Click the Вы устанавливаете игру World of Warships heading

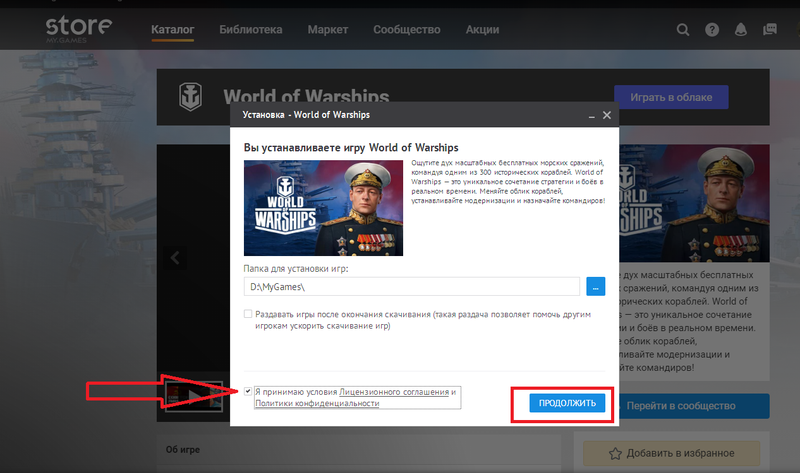[x=351, y=147]
